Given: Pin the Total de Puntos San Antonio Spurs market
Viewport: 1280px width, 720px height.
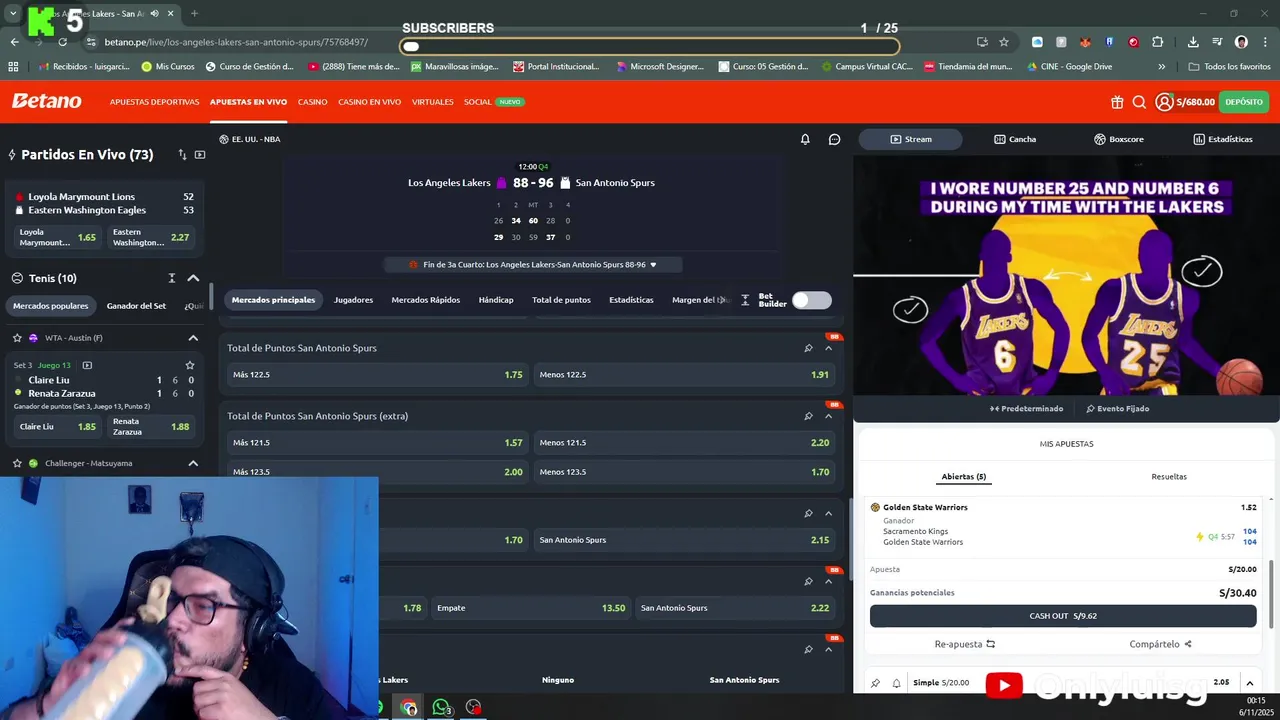Looking at the screenshot, I should [808, 348].
